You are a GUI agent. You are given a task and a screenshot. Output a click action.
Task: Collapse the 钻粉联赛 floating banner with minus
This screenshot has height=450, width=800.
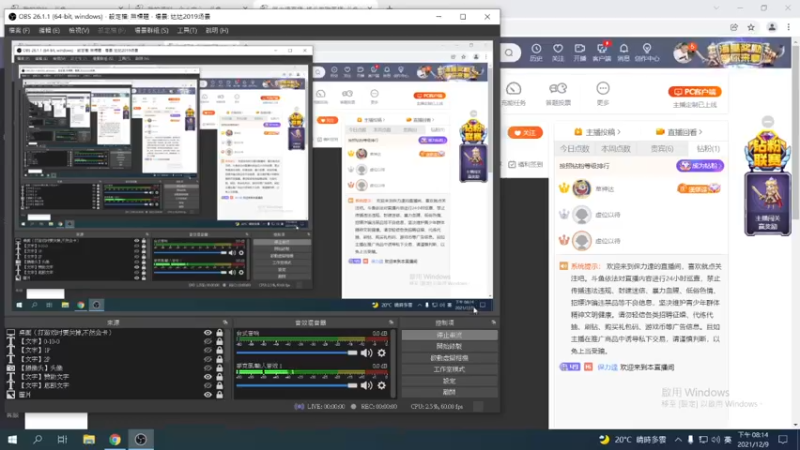767,121
